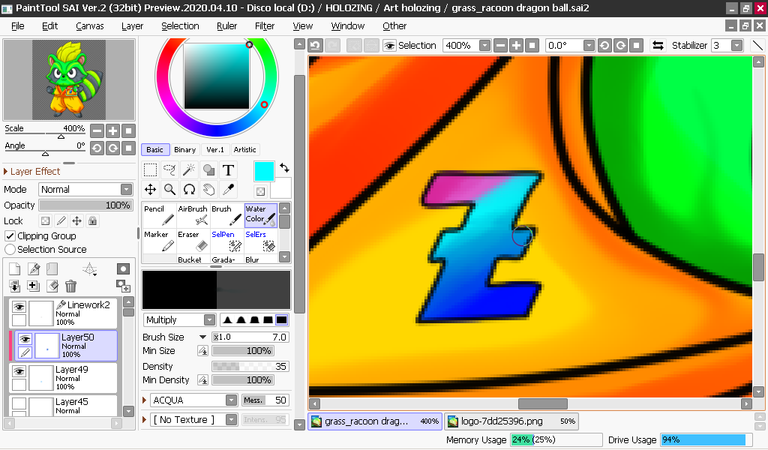The height and width of the screenshot is (450, 768).
Task: Click navigator Scale zoom in plus button
Action: pyautogui.click(x=113, y=131)
